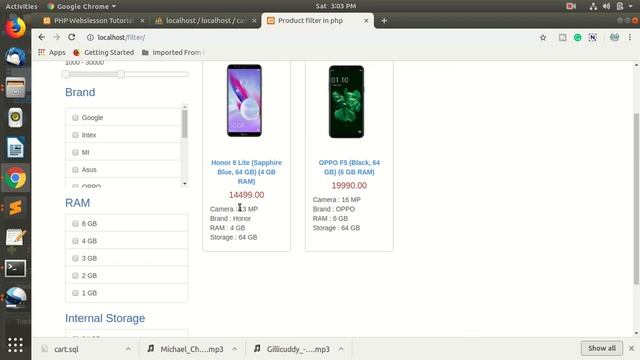Click brand list scroll-down arrow
This screenshot has height=360, width=640.
[184, 184]
